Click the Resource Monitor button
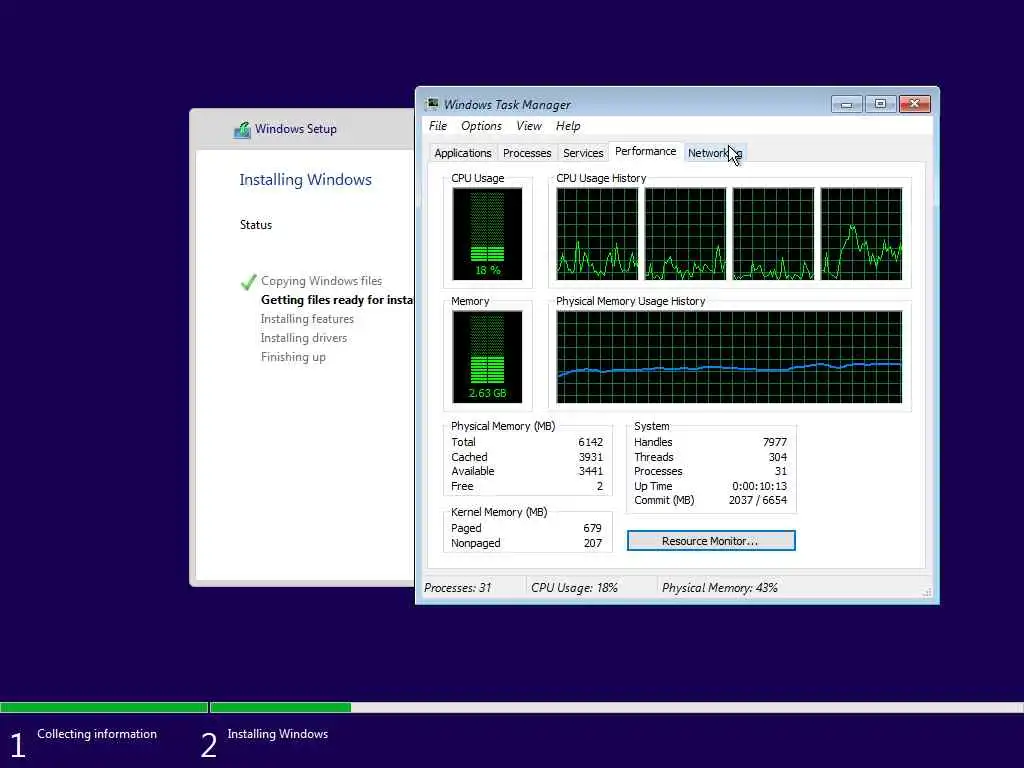Image resolution: width=1024 pixels, height=768 pixels. 711,541
